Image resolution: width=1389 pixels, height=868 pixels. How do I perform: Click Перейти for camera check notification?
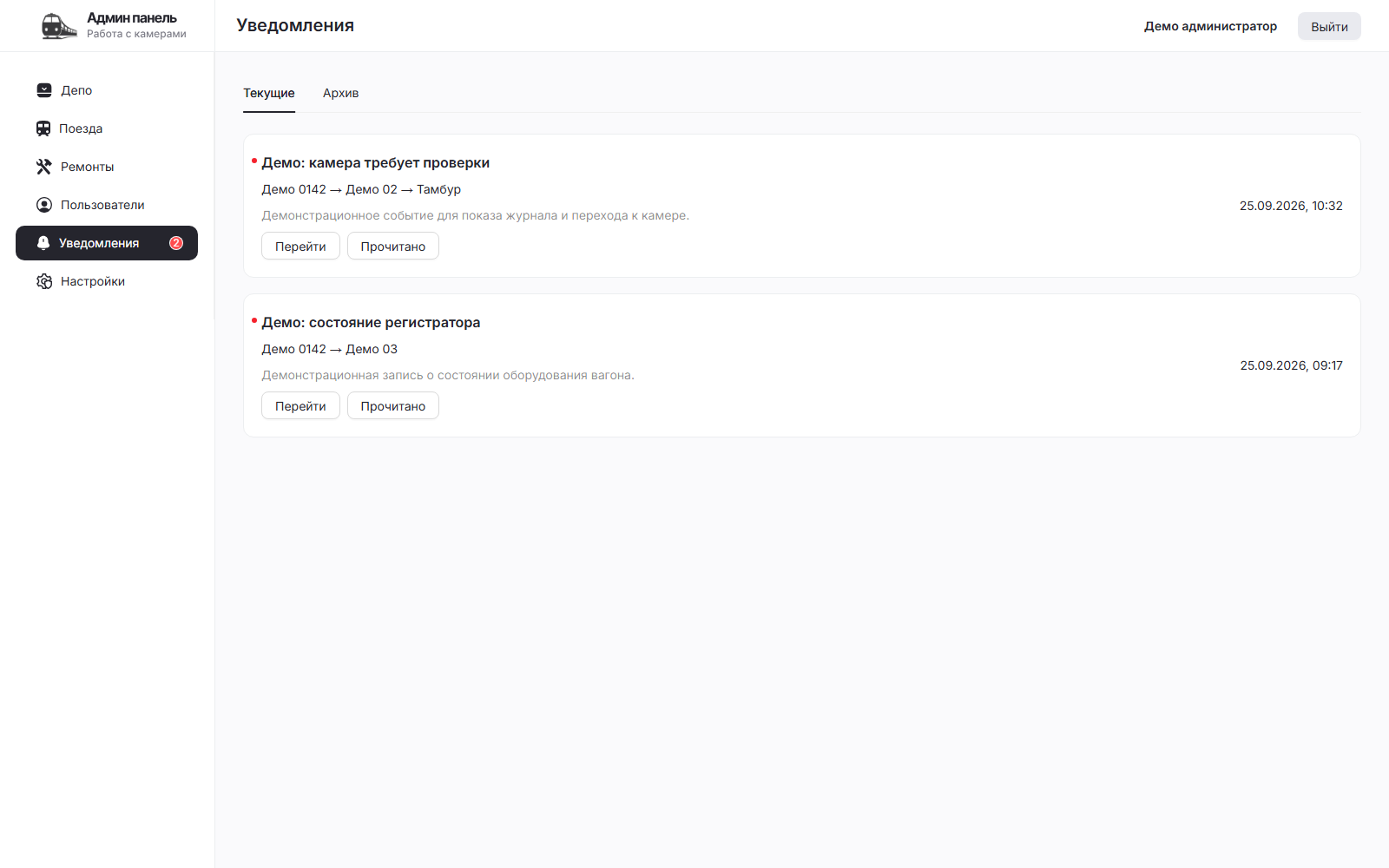click(x=300, y=247)
